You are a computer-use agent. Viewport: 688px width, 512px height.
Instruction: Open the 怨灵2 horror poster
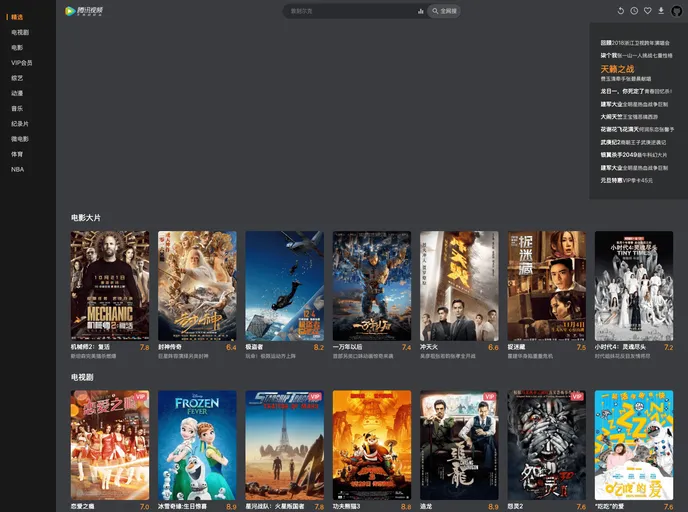coord(546,445)
